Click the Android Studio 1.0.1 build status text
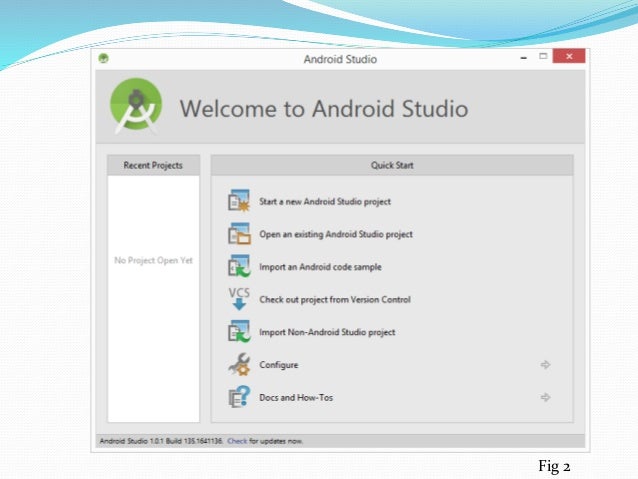Image resolution: width=638 pixels, height=479 pixels. (161, 441)
